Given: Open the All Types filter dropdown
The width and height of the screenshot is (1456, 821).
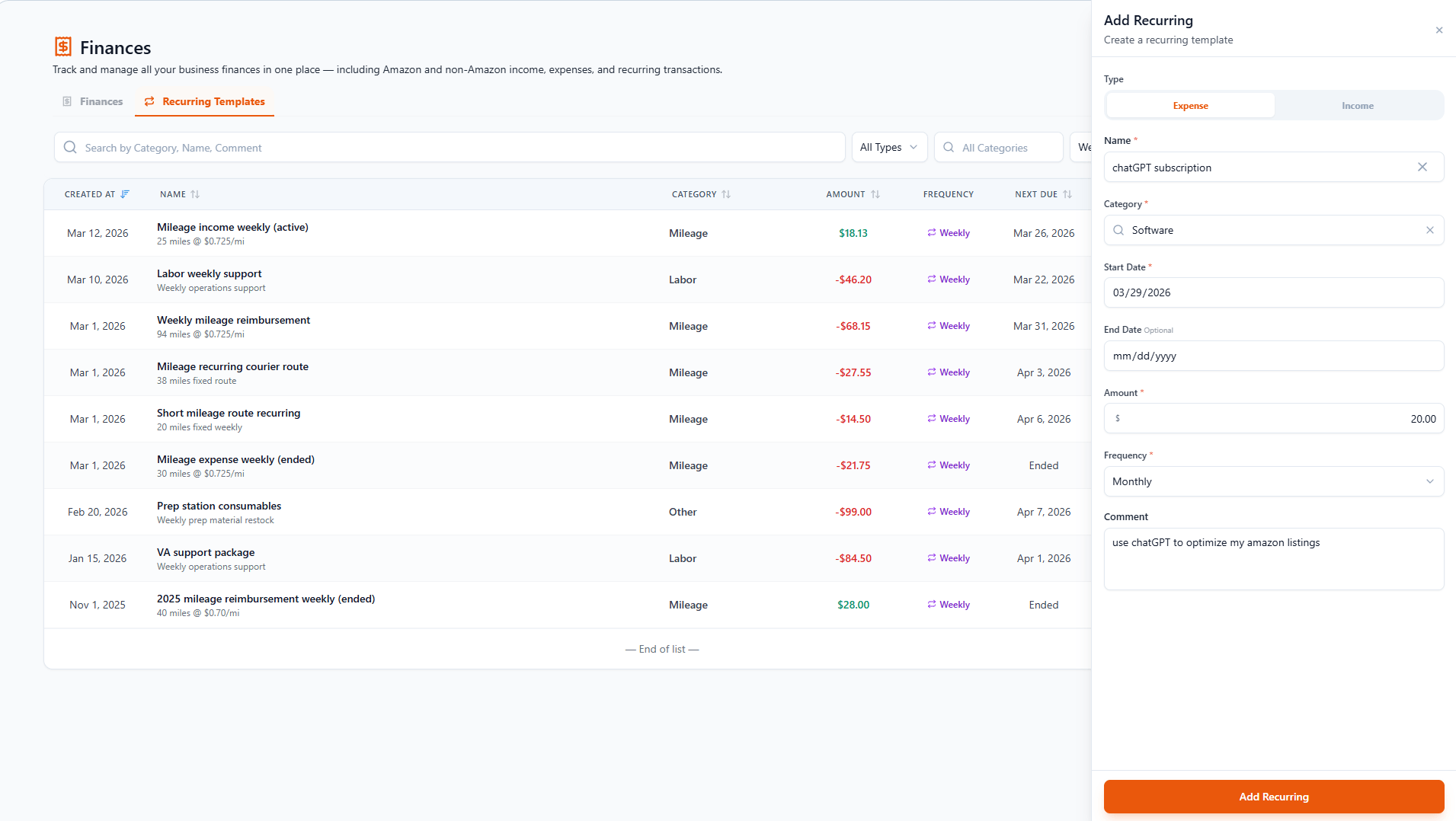Looking at the screenshot, I should tap(888, 148).
